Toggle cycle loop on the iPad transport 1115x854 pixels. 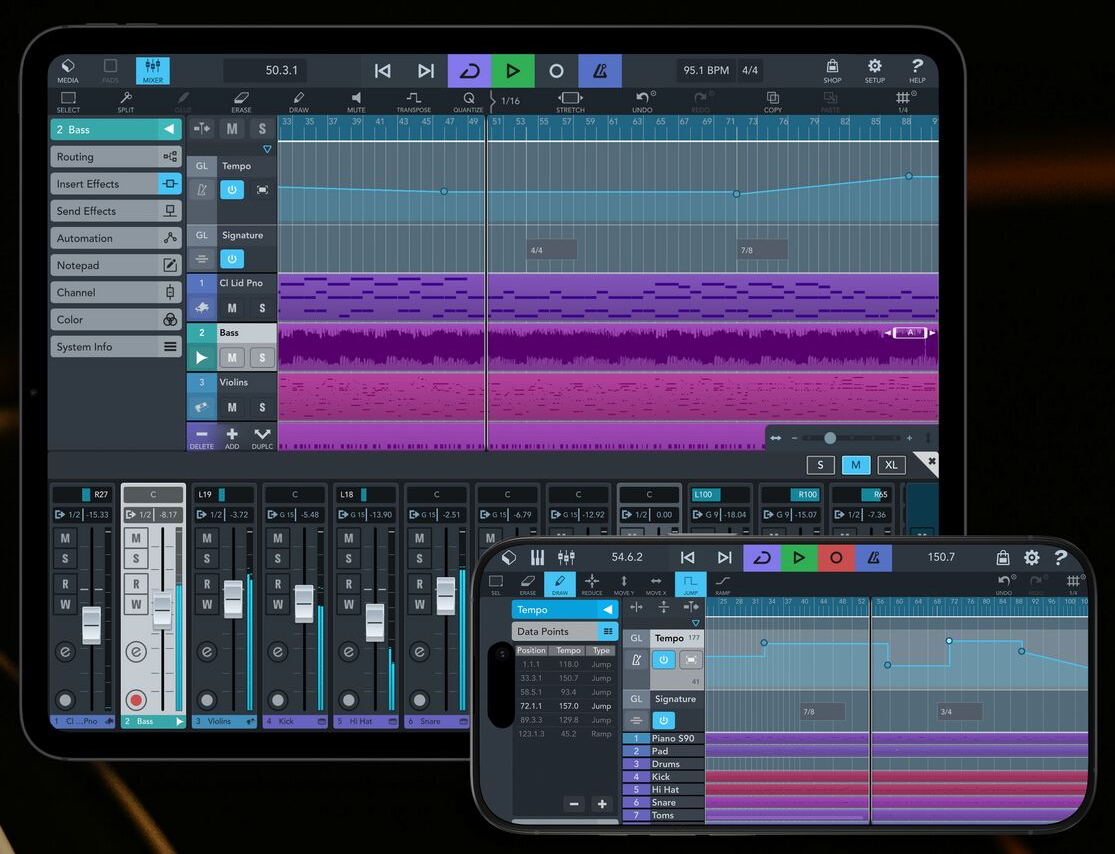pos(469,70)
